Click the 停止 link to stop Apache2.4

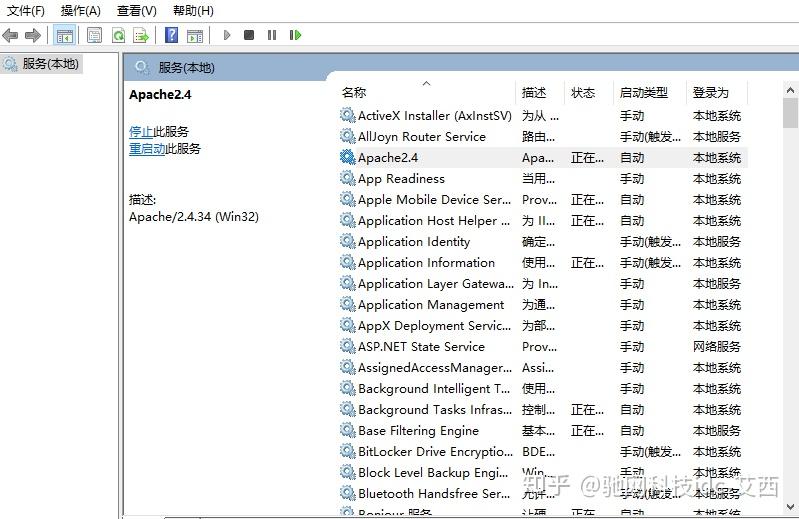[141, 132]
